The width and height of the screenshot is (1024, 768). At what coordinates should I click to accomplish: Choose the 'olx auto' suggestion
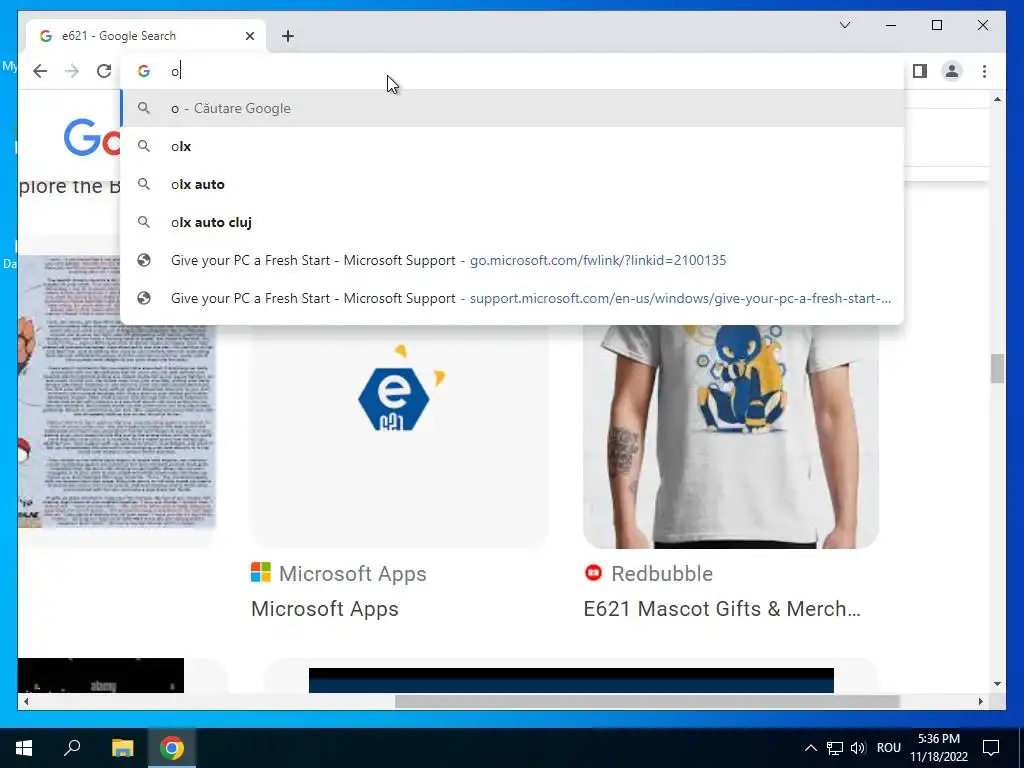coord(513,184)
